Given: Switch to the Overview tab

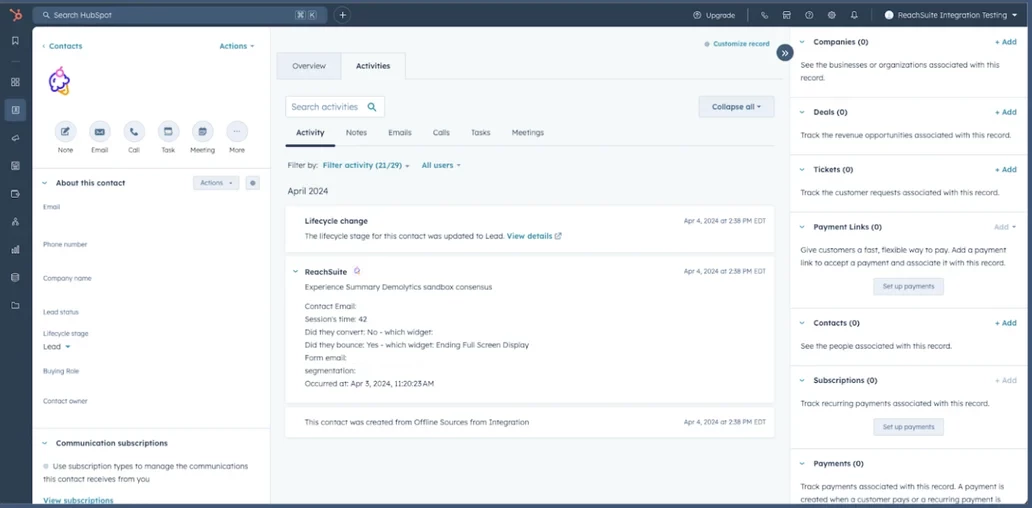Looking at the screenshot, I should click(309, 66).
